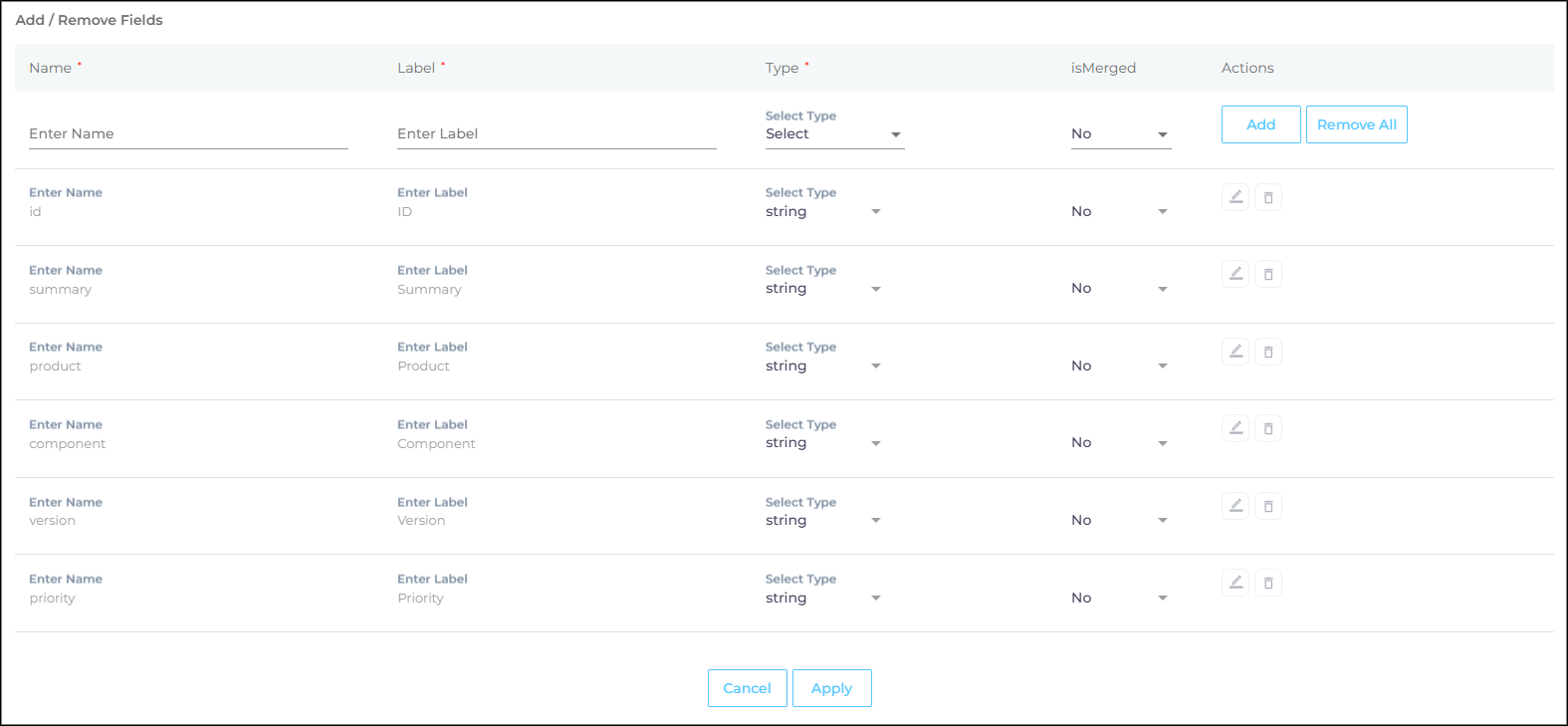Image resolution: width=1568 pixels, height=726 pixels.
Task: Delete the product field row
Action: (x=1268, y=352)
